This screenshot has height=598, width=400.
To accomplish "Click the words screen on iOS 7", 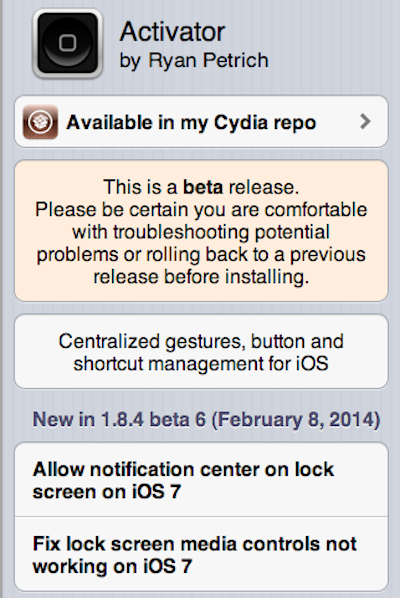I will pos(106,492).
